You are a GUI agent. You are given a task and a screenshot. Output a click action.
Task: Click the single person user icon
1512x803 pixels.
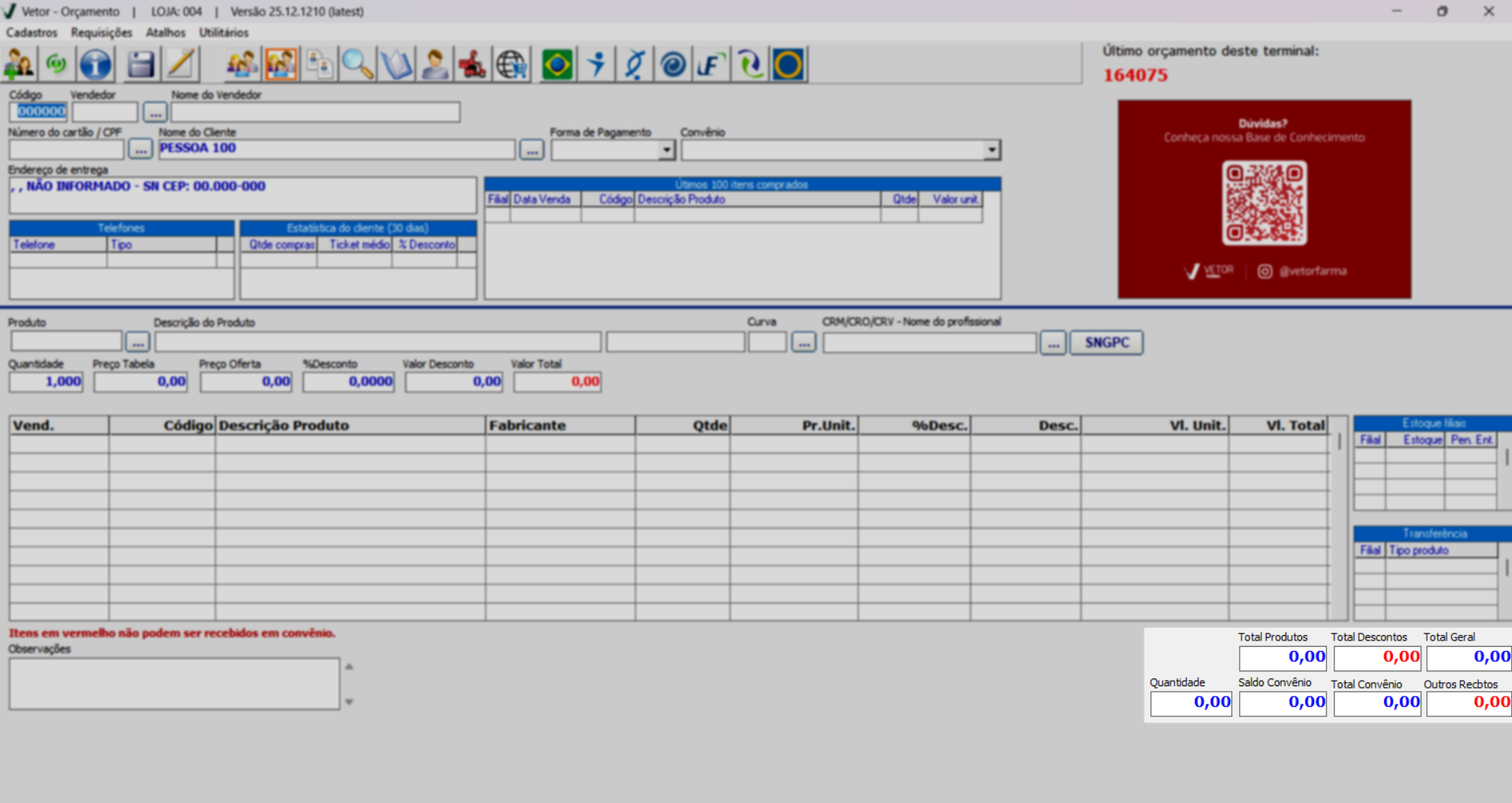(435, 64)
